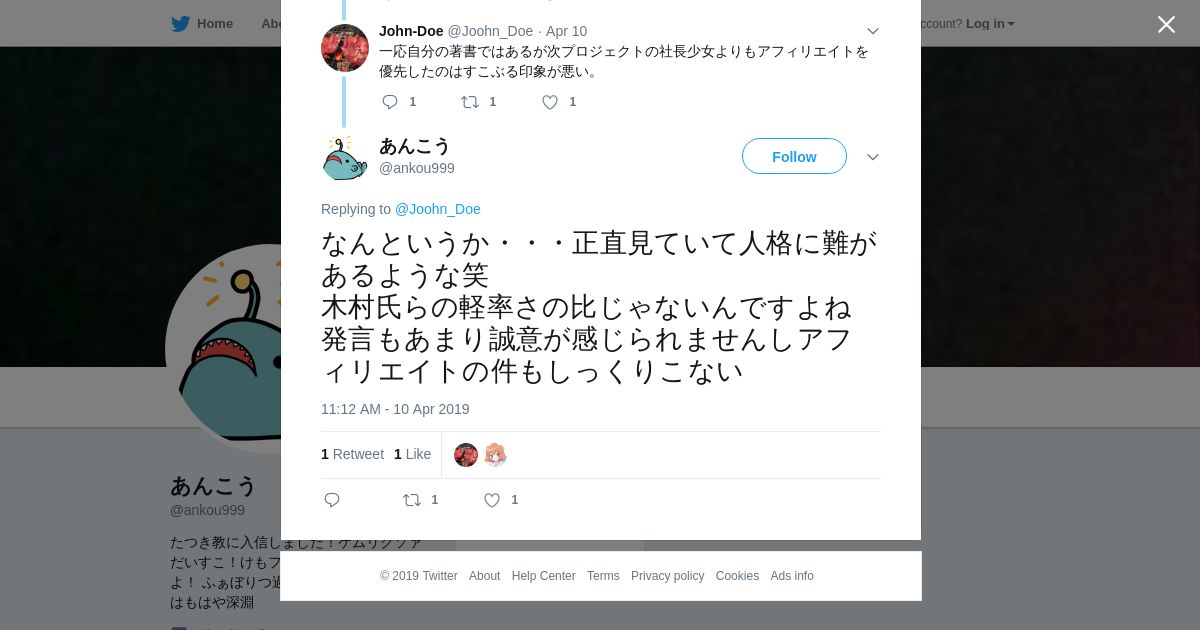Expand more options chevron on John-Doe's tweet
1200x630 pixels.
[x=873, y=31]
